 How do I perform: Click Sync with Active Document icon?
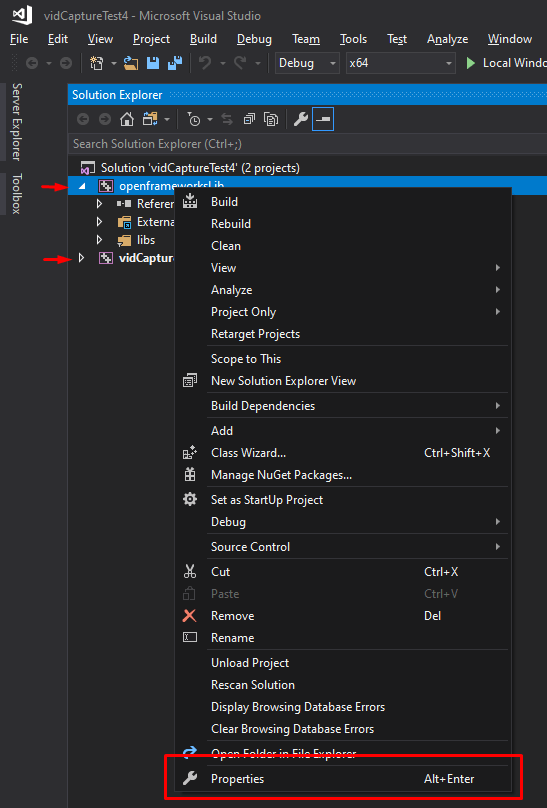[227, 120]
